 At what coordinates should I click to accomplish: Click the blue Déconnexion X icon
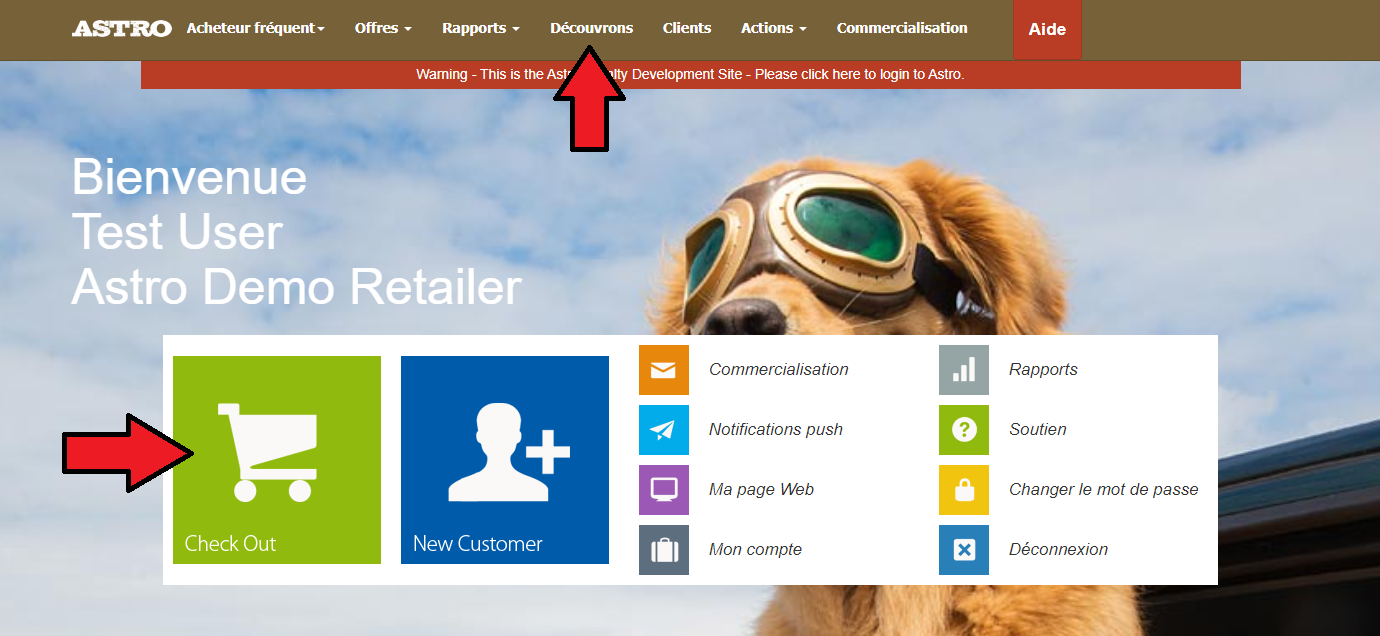point(964,550)
